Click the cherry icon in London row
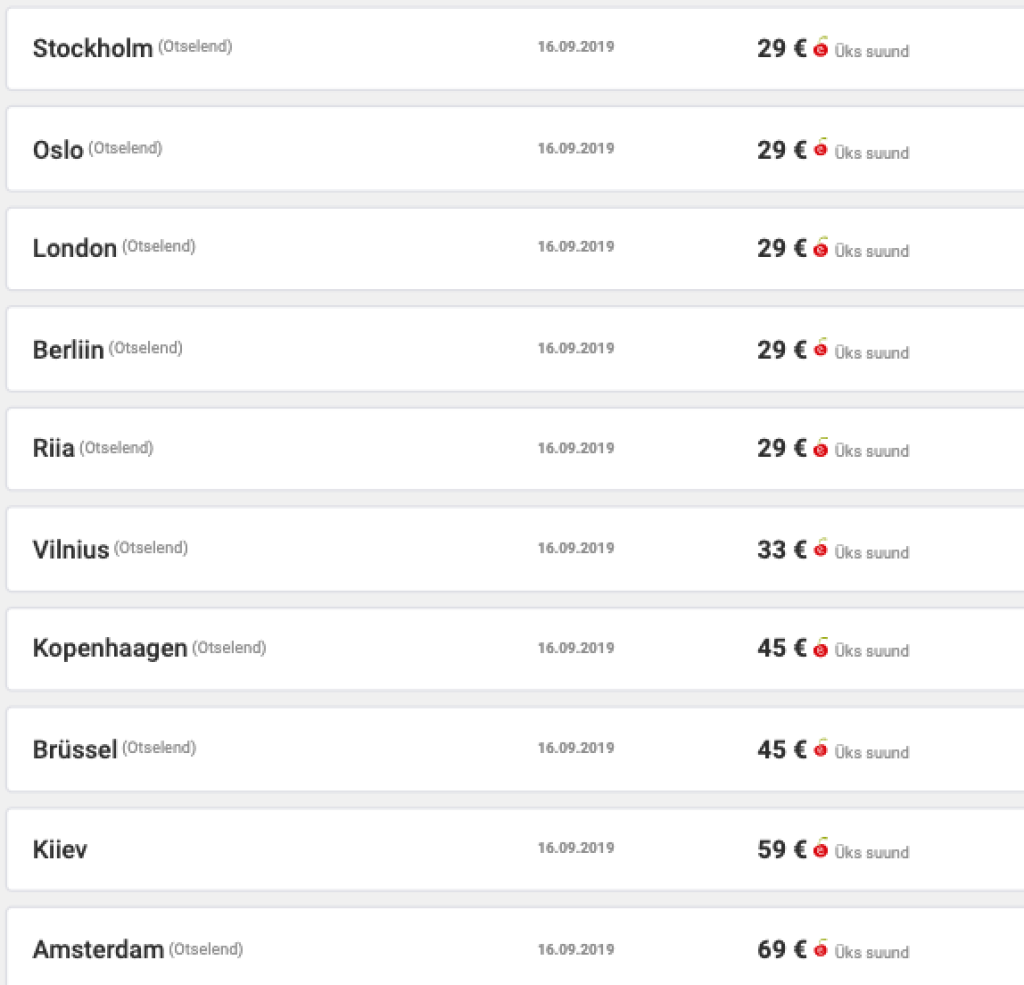 [x=821, y=248]
